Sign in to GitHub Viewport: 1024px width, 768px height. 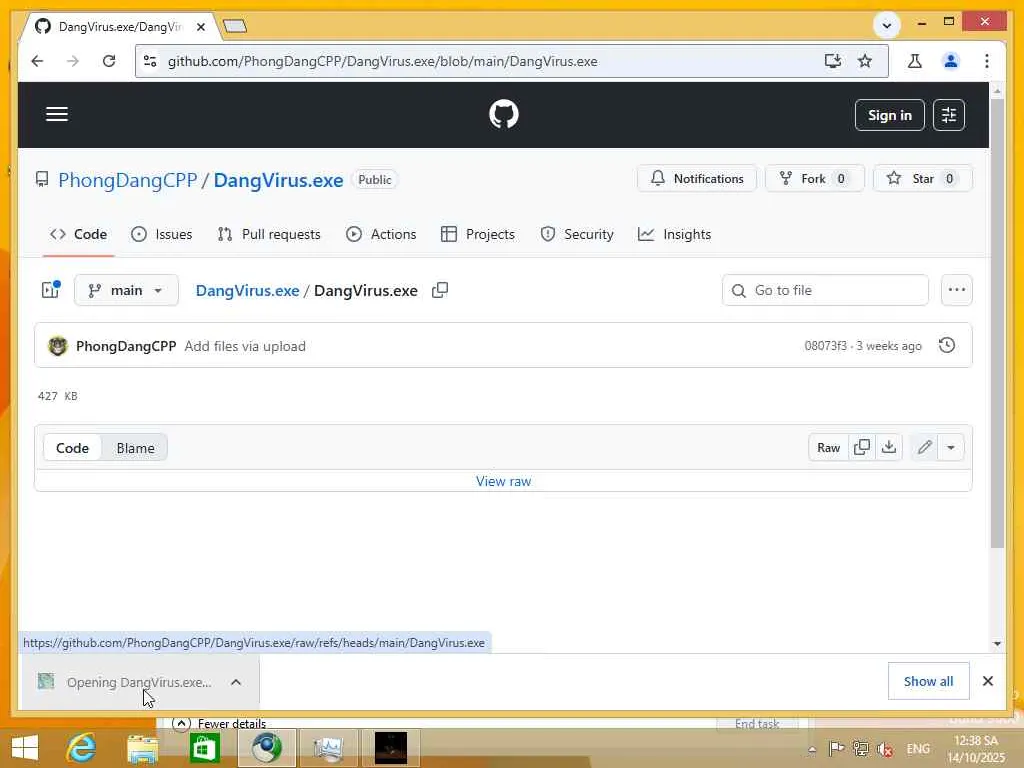889,115
